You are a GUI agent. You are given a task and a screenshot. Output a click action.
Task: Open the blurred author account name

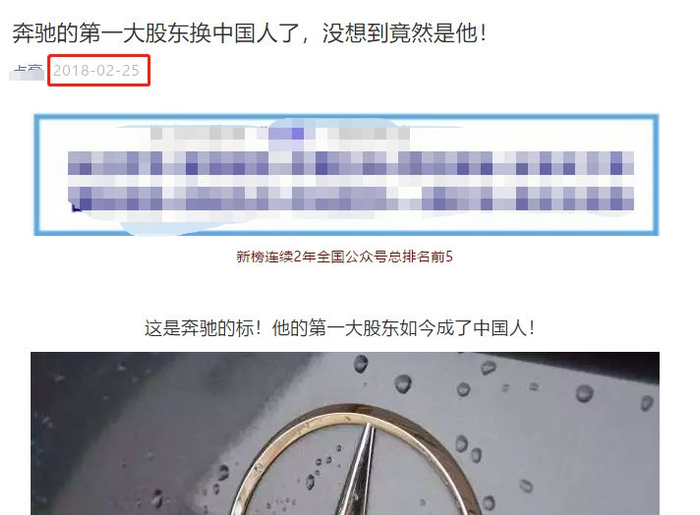27,71
